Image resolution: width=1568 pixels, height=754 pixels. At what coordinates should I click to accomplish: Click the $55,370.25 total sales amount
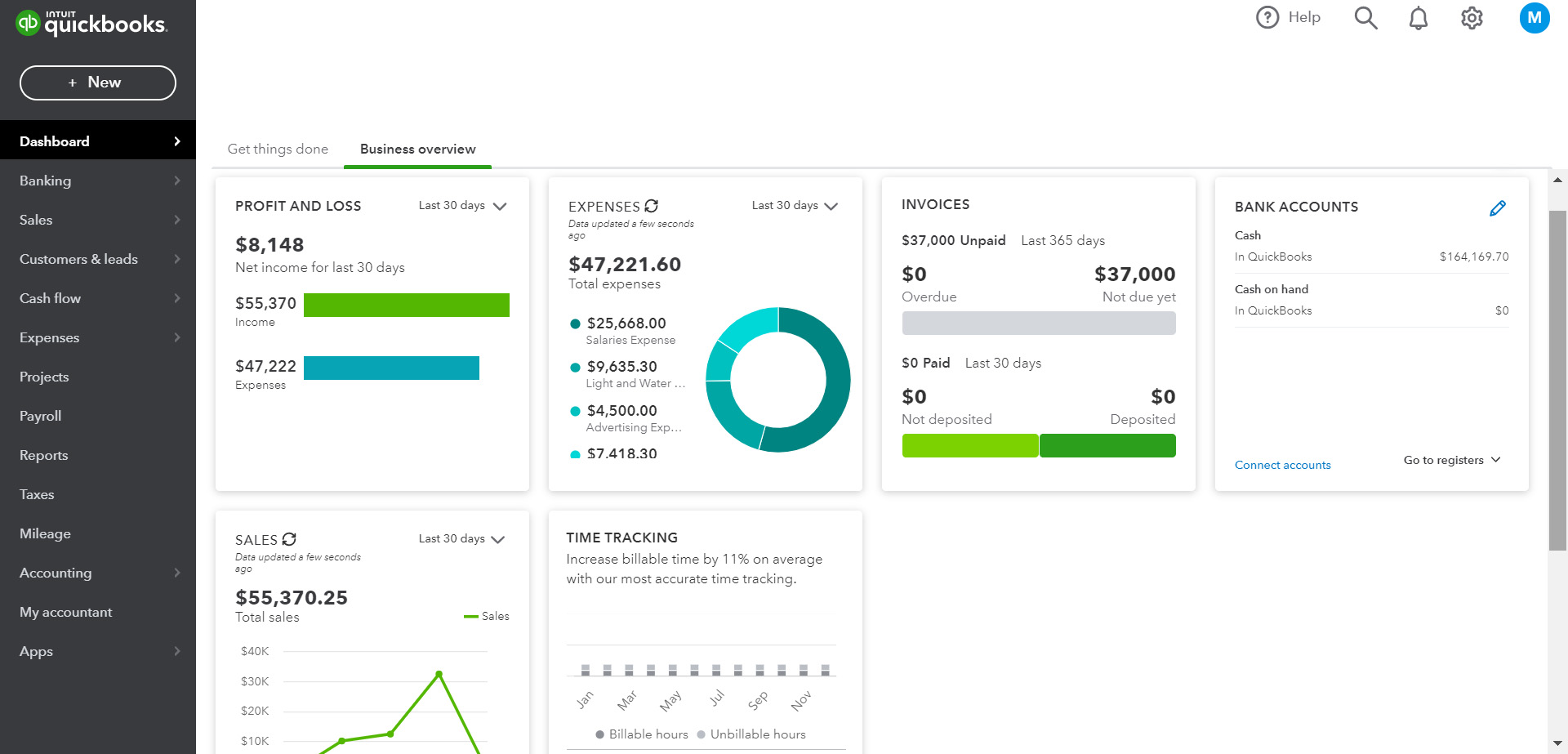[x=292, y=597]
